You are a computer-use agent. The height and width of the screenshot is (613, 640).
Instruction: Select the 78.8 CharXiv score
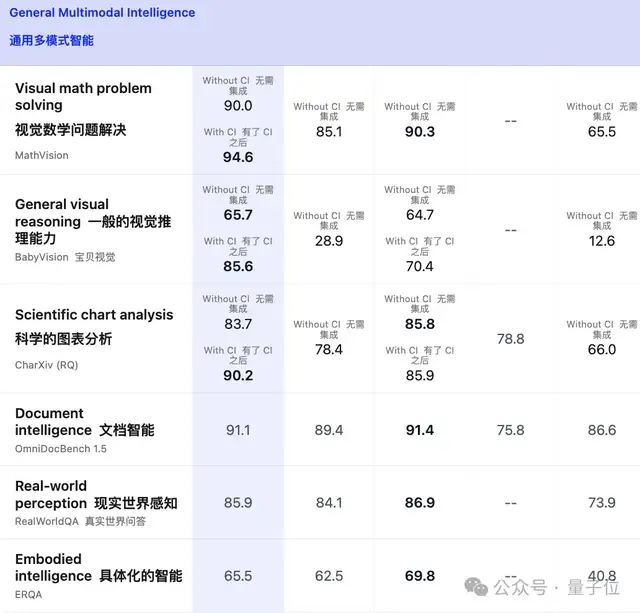[x=511, y=339]
